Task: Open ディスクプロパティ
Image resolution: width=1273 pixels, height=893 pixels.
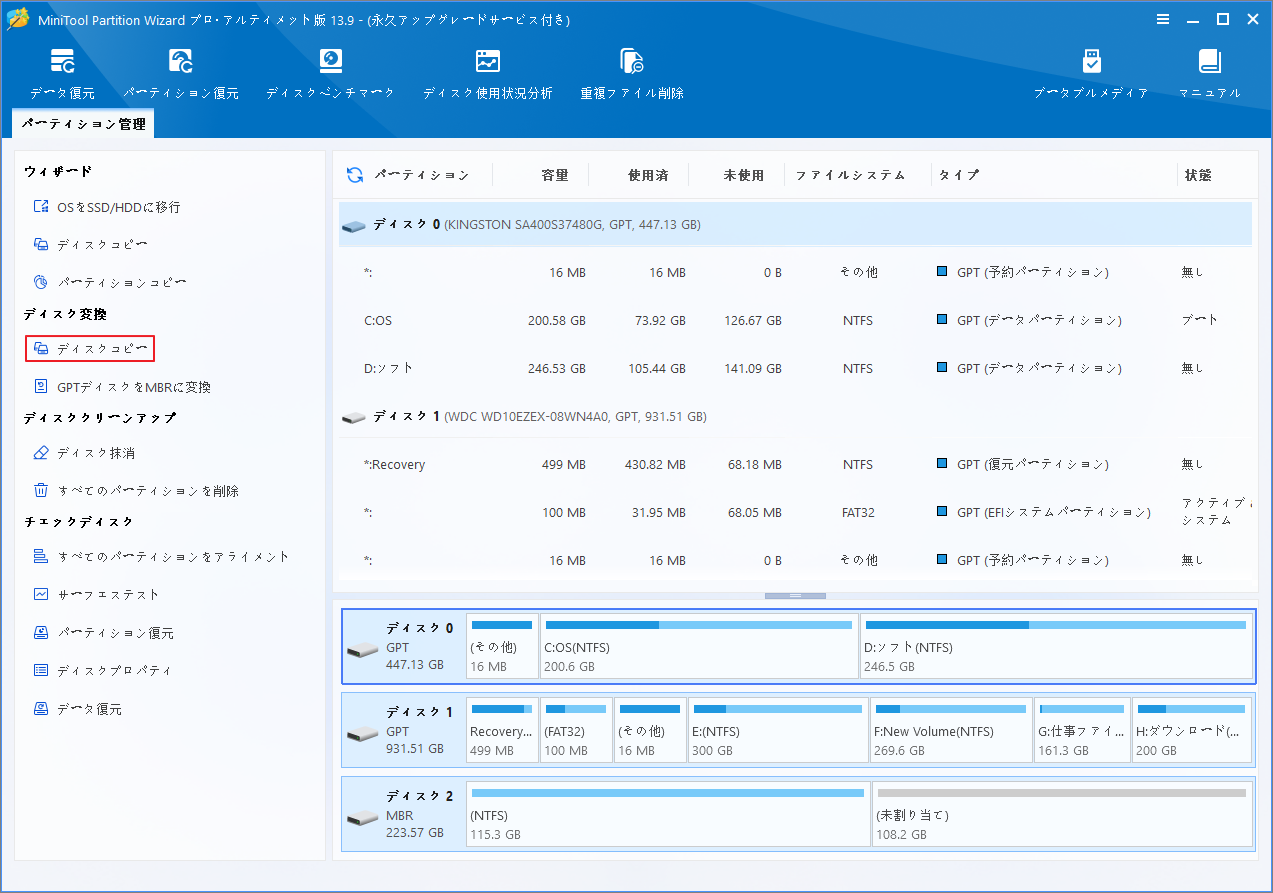Action: tap(102, 671)
